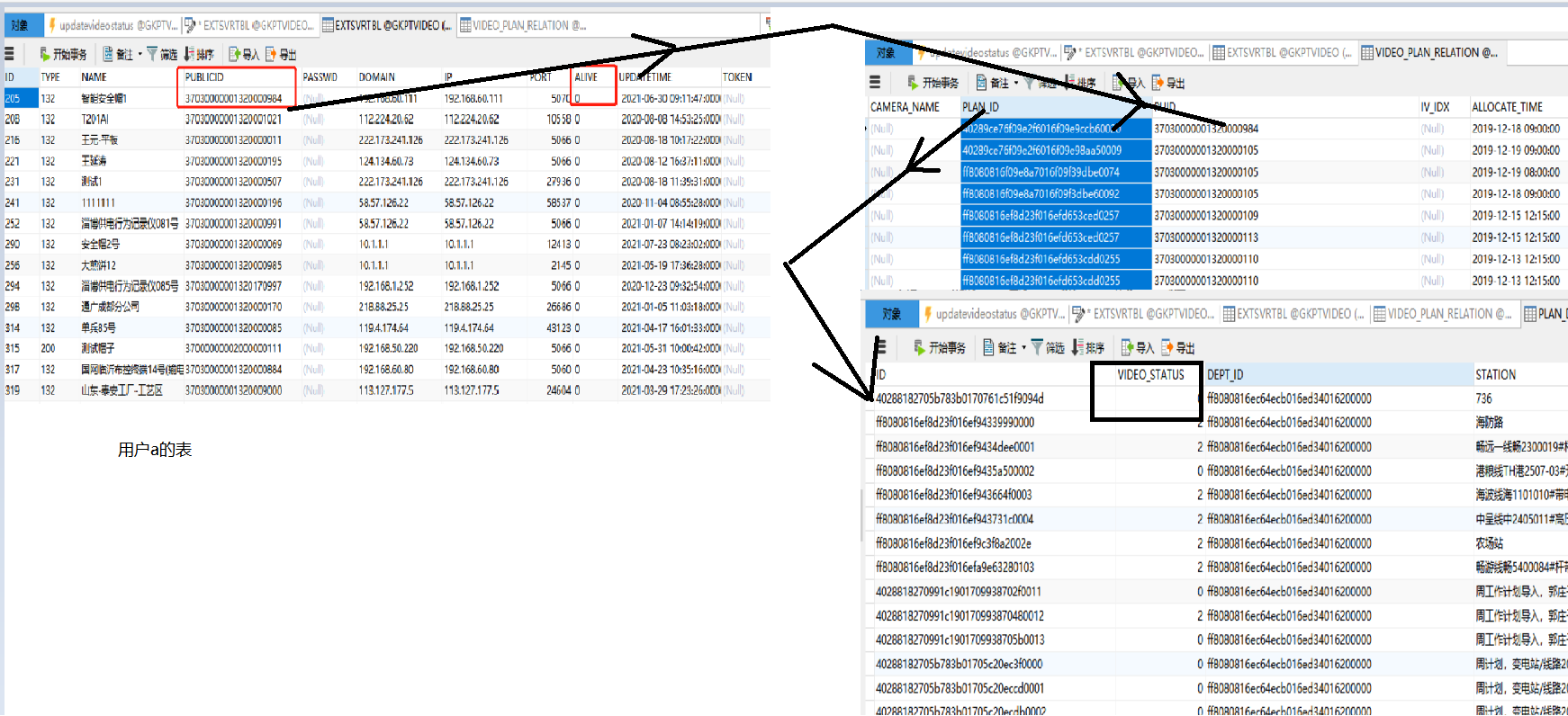Click the PUBLICID column header

coord(204,77)
